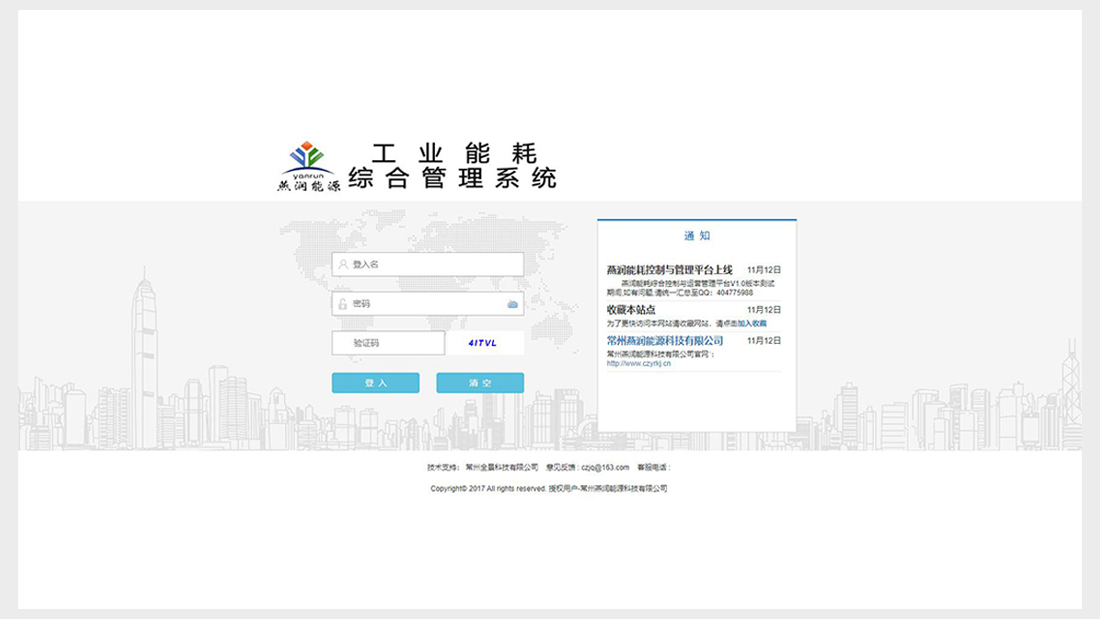The width and height of the screenshot is (1100, 619).
Task: Click 常州全晟科技有限公司 in the footer
Action: point(502,467)
